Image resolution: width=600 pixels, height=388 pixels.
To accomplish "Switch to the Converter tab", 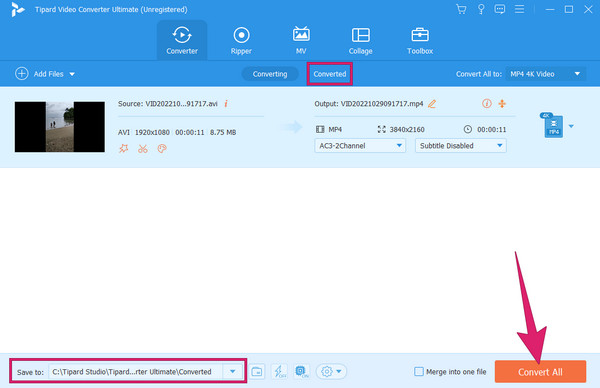I will pyautogui.click(x=182, y=40).
